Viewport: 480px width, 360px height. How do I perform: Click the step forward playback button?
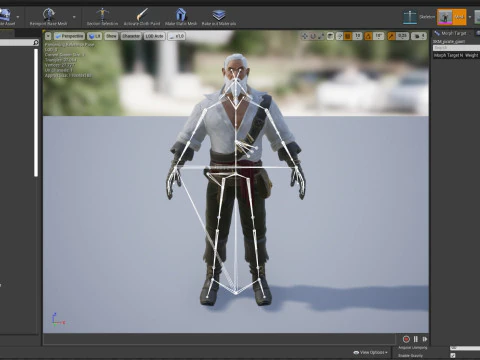[x=425, y=339]
